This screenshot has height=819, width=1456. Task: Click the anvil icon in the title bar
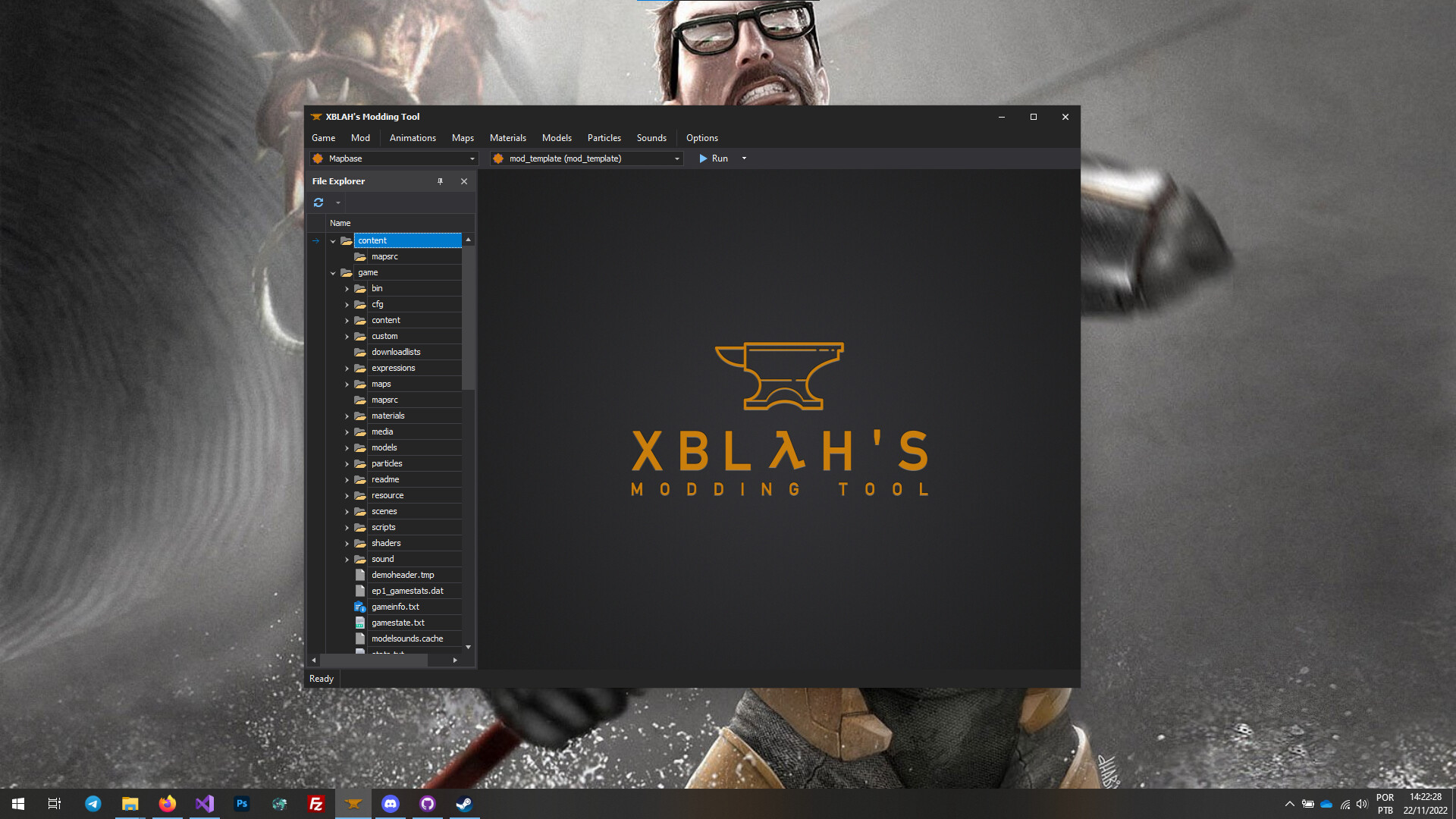coord(315,117)
